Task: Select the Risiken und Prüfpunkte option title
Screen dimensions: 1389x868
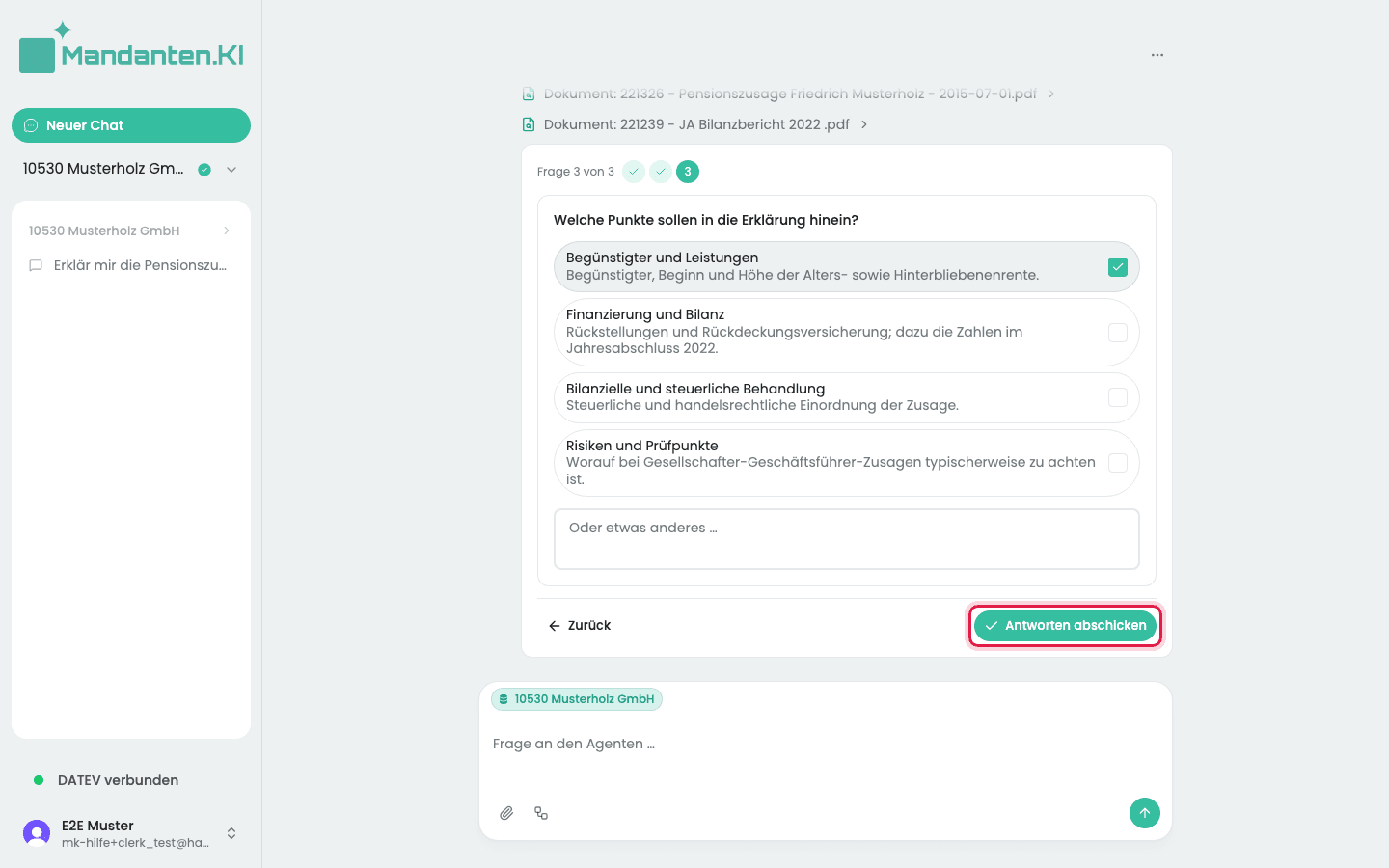Action: point(642,446)
